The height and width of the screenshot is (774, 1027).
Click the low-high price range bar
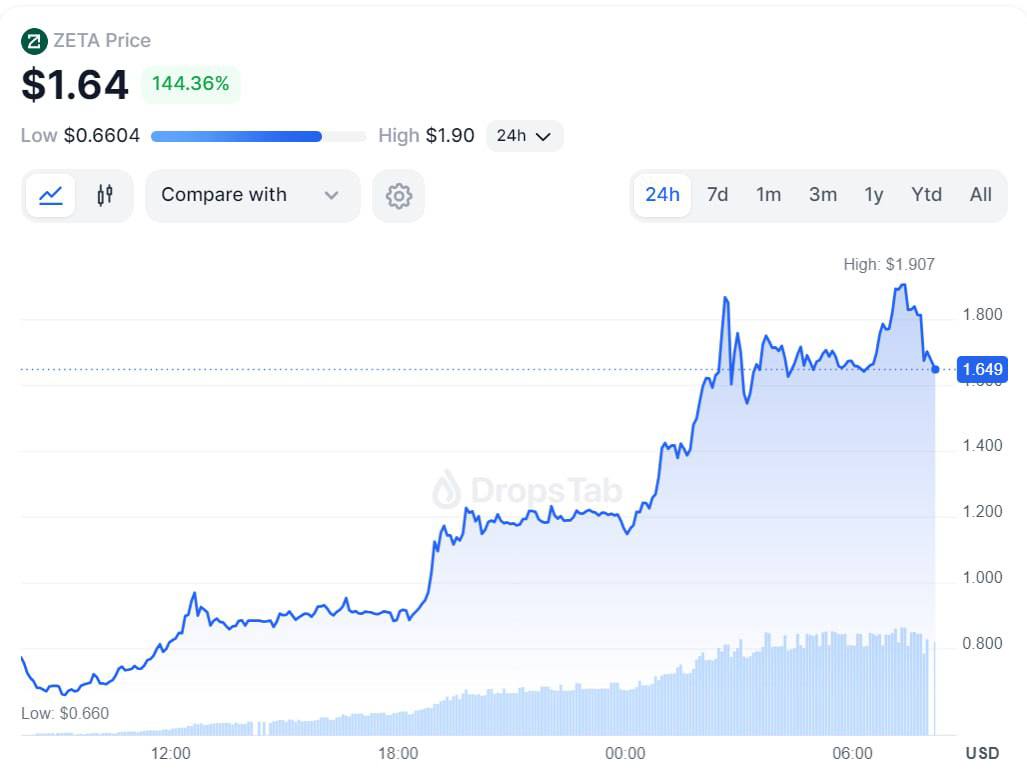(258, 136)
